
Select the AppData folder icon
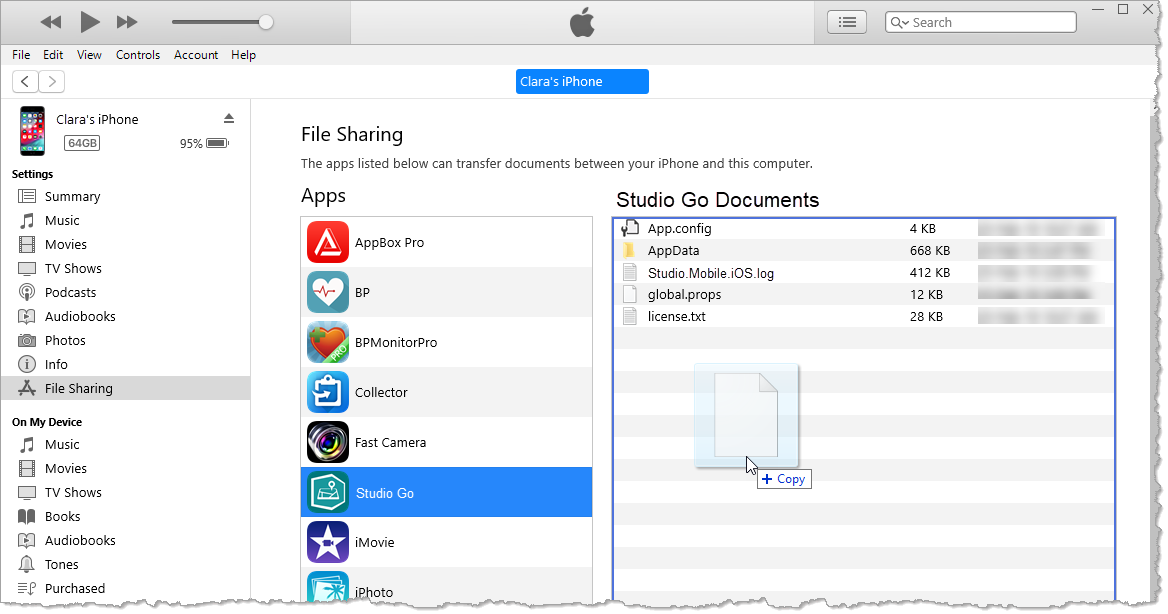629,250
